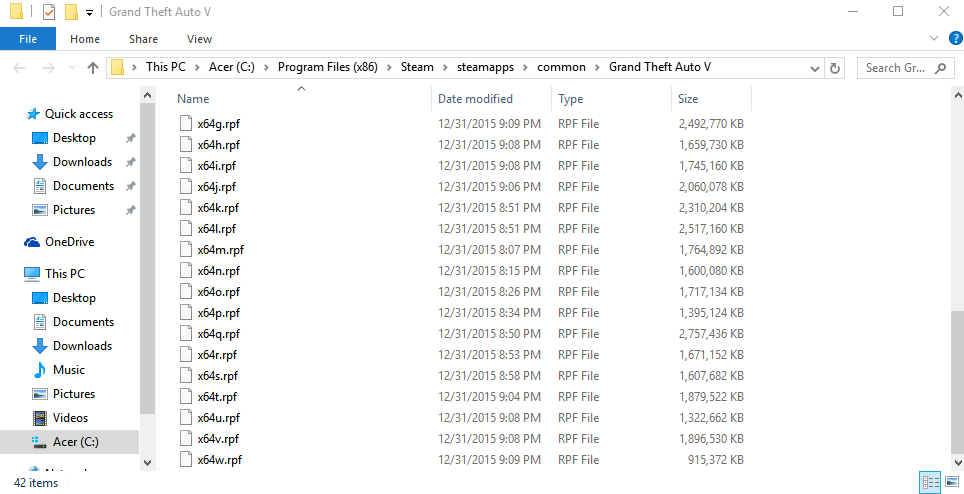Select steamapps in the address path
Screen dimensions: 964x494
pyautogui.click(x=485, y=67)
